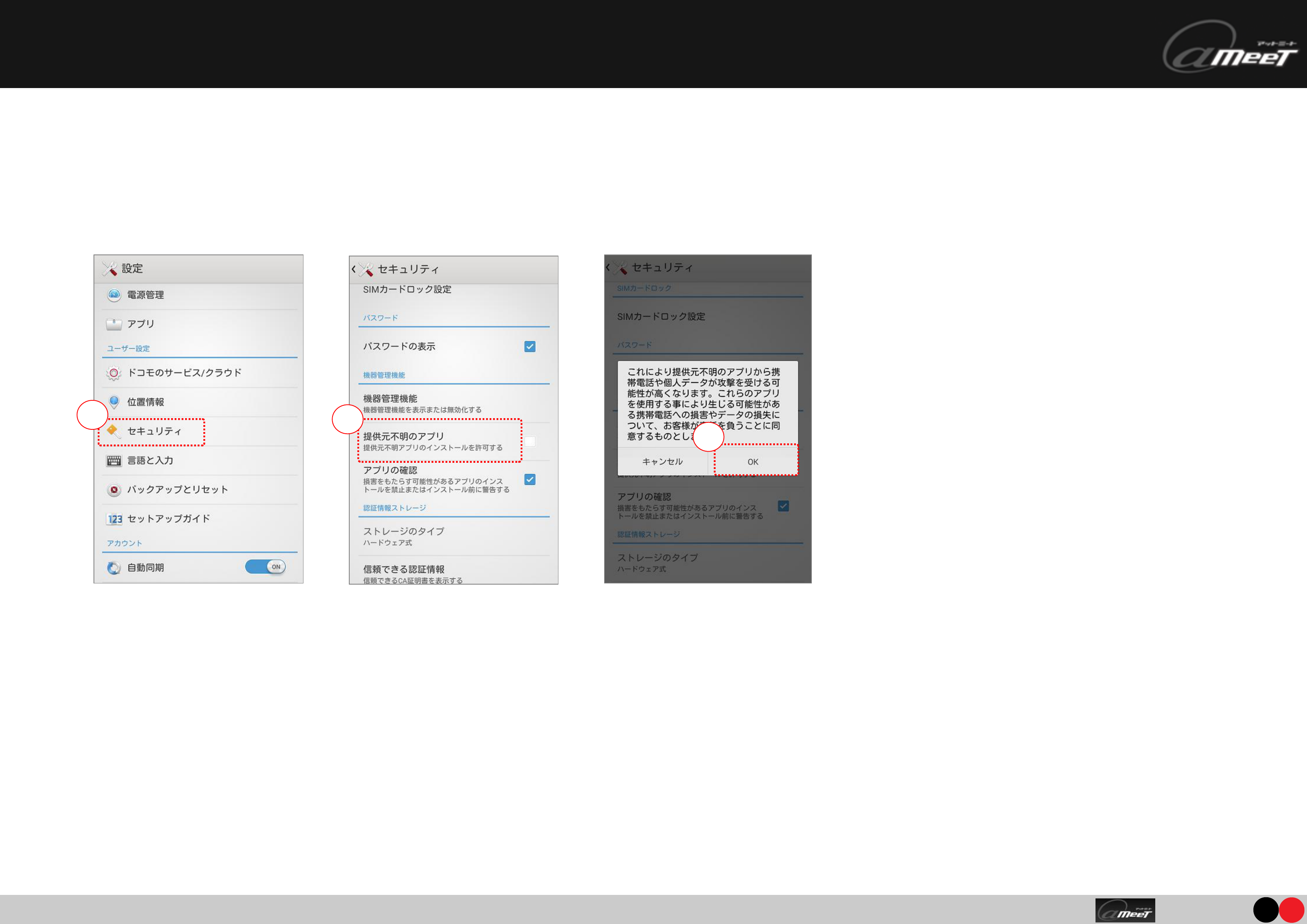
Task: Open the 電源管理 settings entry
Action: tap(200, 295)
